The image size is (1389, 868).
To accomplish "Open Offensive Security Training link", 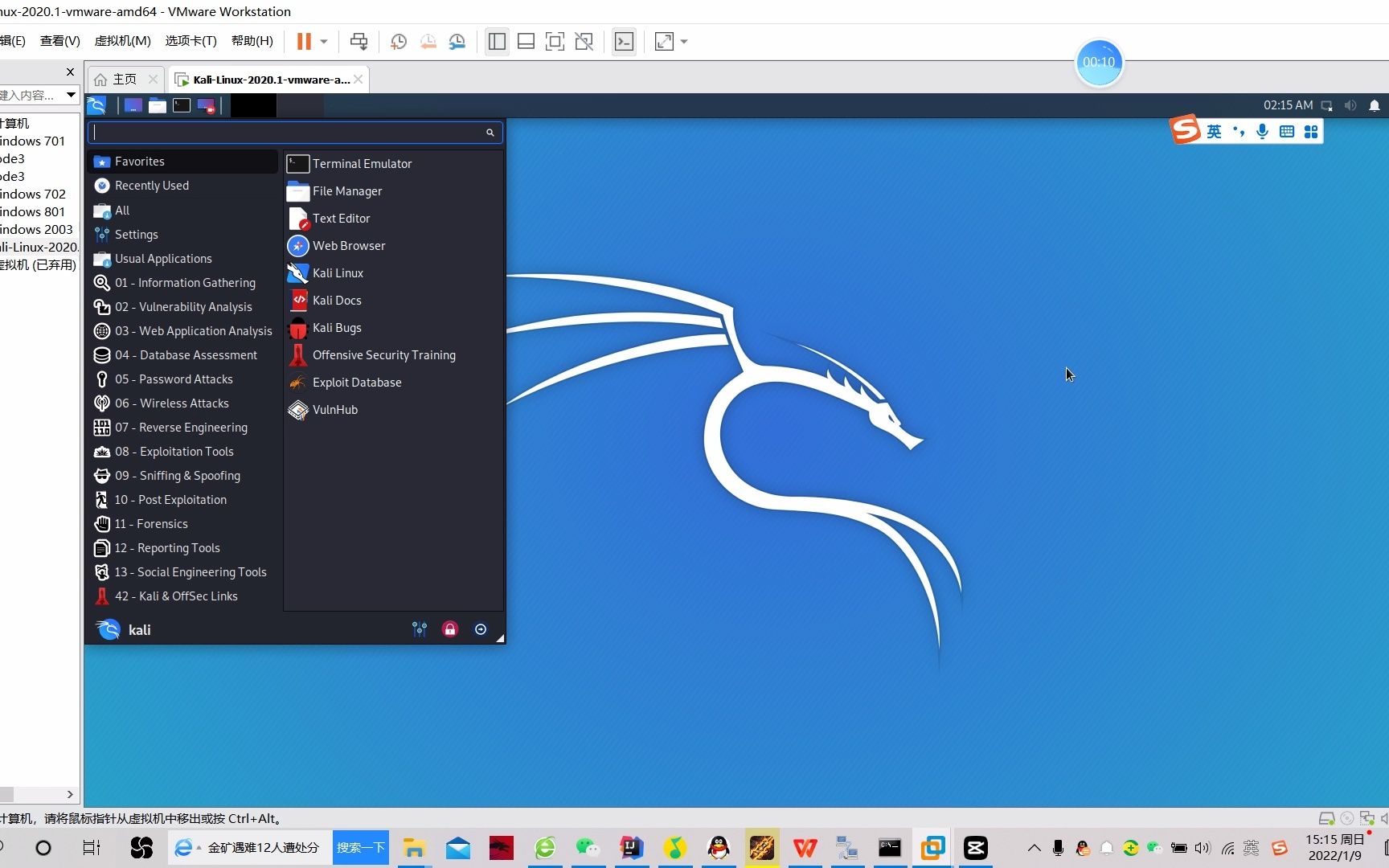I will [393, 355].
